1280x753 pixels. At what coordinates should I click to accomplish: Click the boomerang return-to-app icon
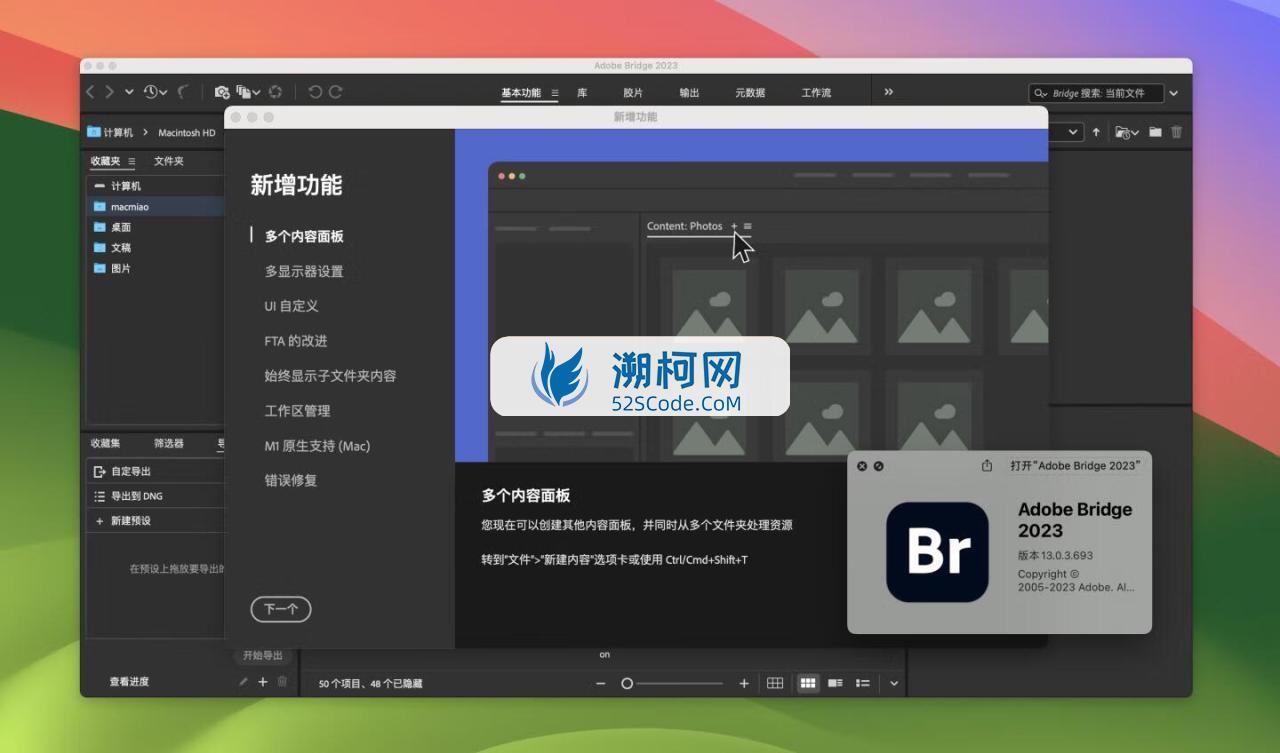(x=183, y=92)
